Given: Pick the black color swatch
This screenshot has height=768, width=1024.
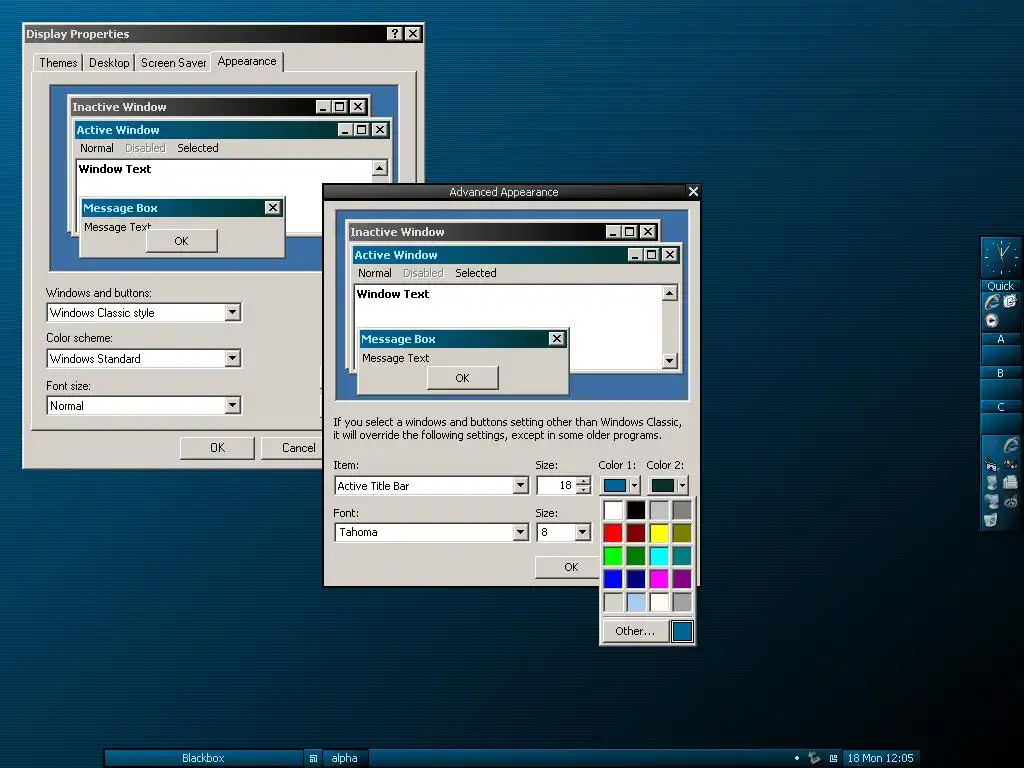Looking at the screenshot, I should coord(636,510).
